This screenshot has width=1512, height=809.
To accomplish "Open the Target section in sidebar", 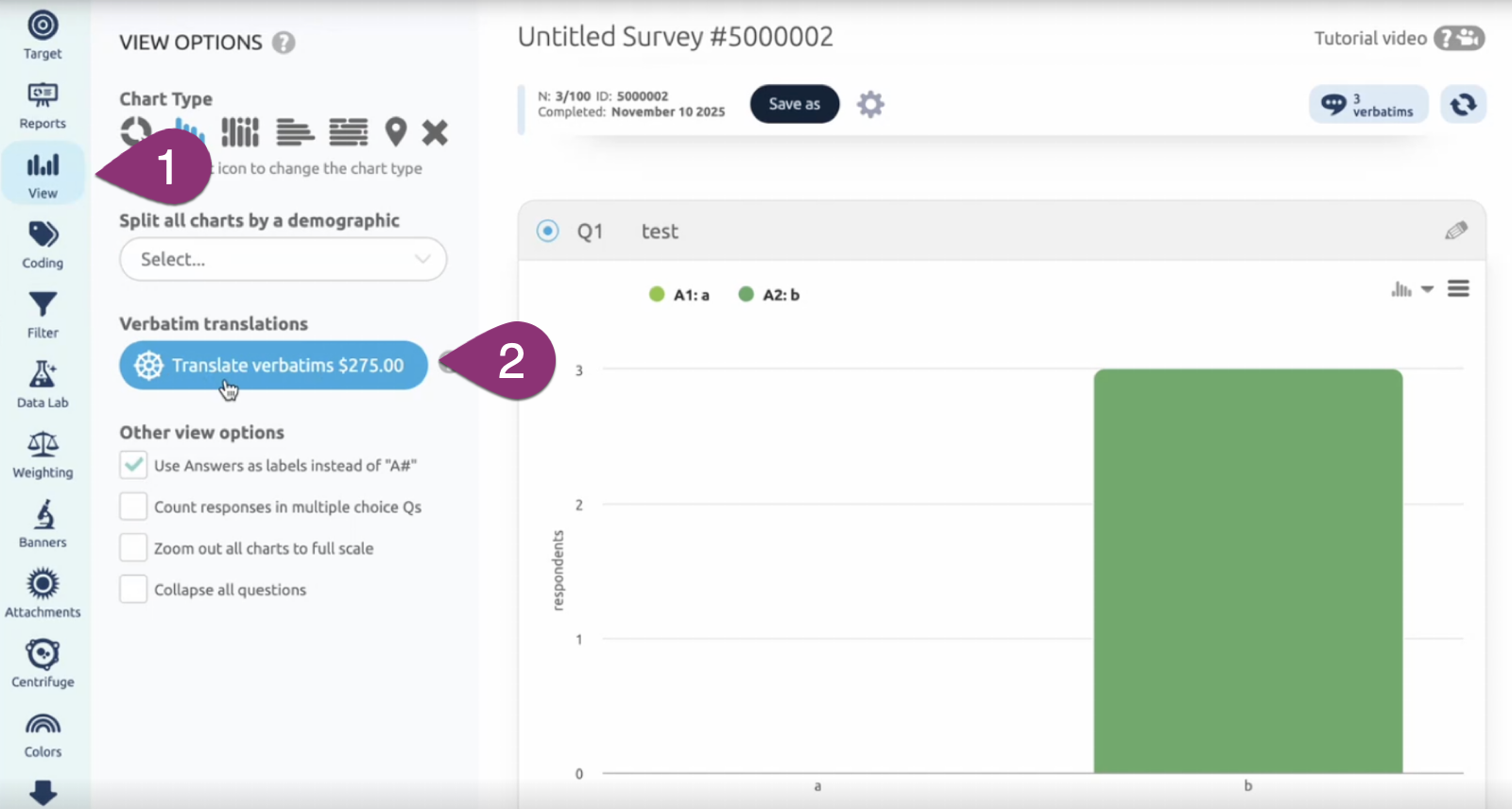I will point(43,35).
